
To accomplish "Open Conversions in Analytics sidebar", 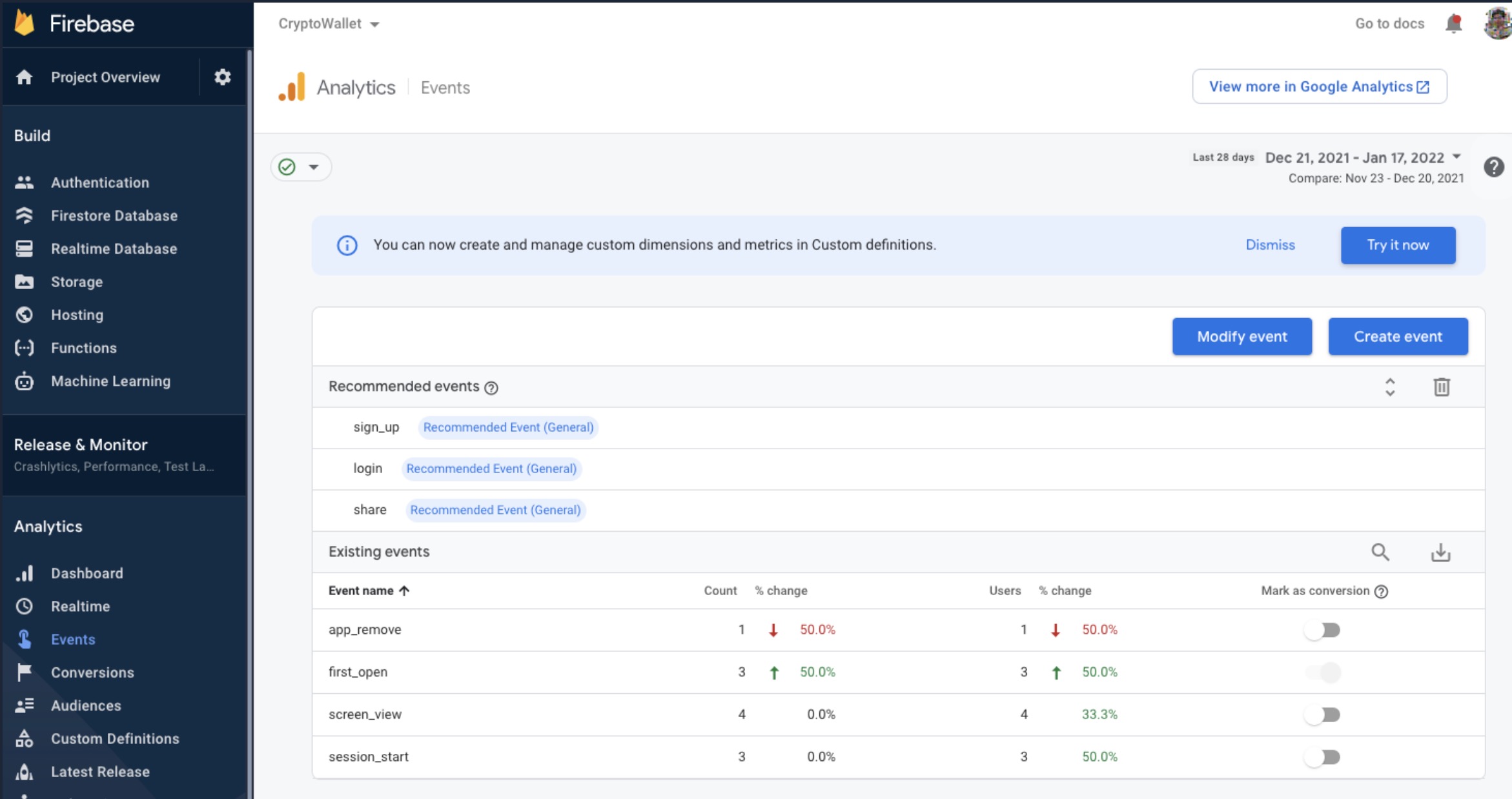I will pos(92,673).
